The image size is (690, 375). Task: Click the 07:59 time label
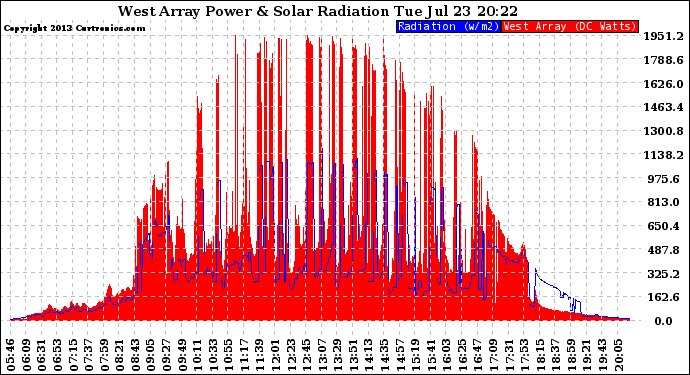(x=104, y=355)
